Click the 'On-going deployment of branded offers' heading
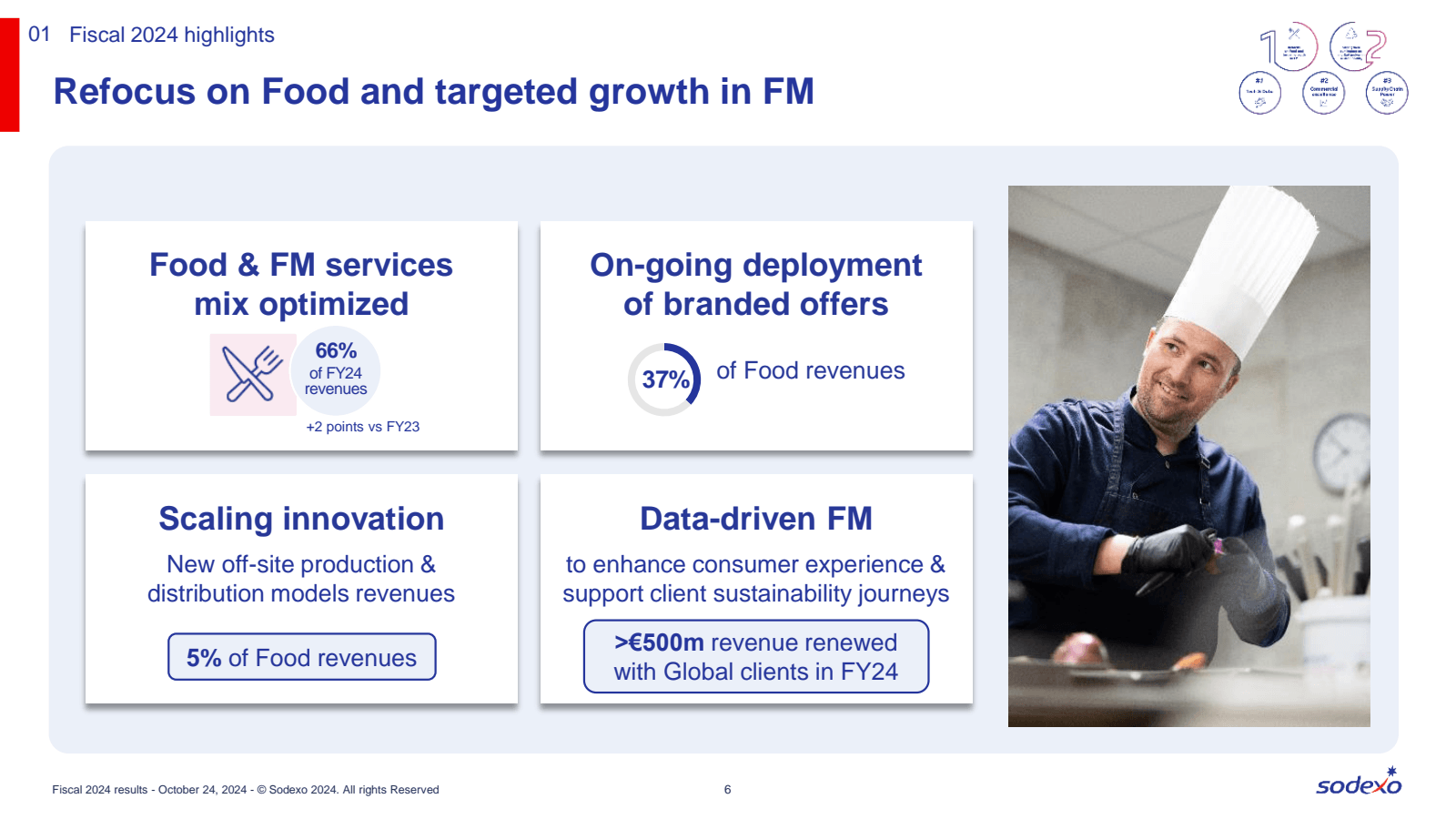 pos(755,284)
